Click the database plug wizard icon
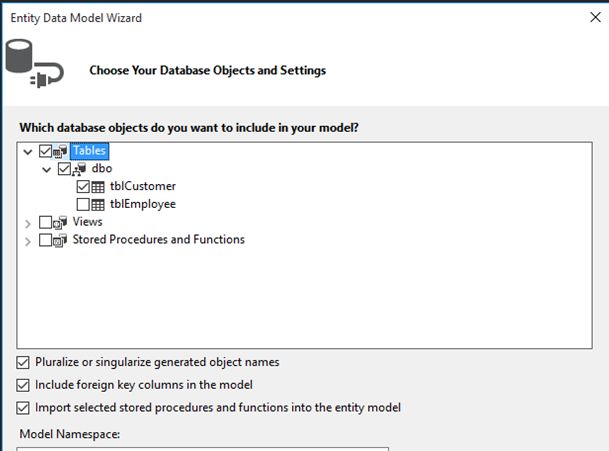The width and height of the screenshot is (609, 451). click(33, 62)
